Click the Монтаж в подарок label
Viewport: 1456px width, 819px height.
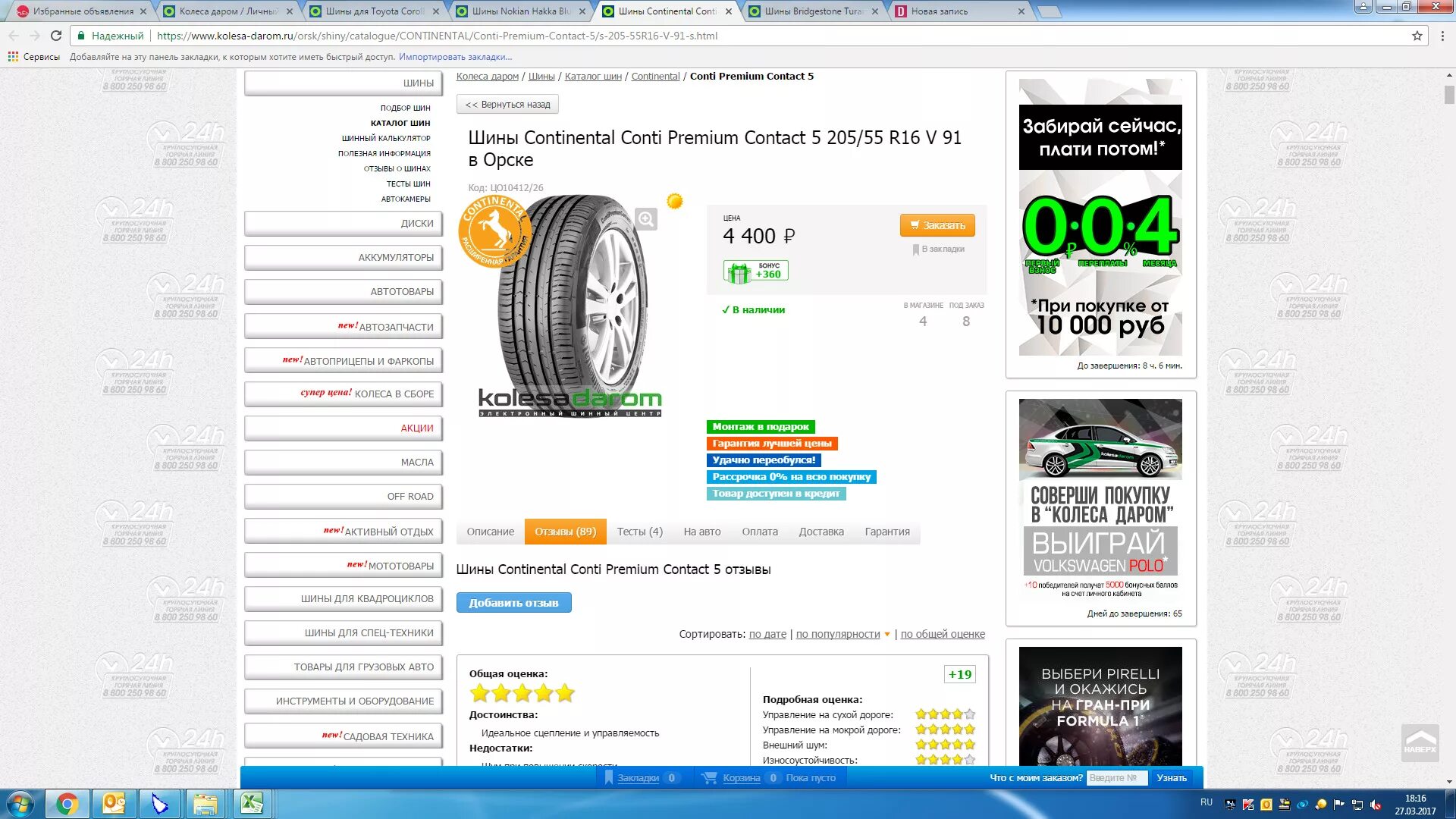(761, 427)
